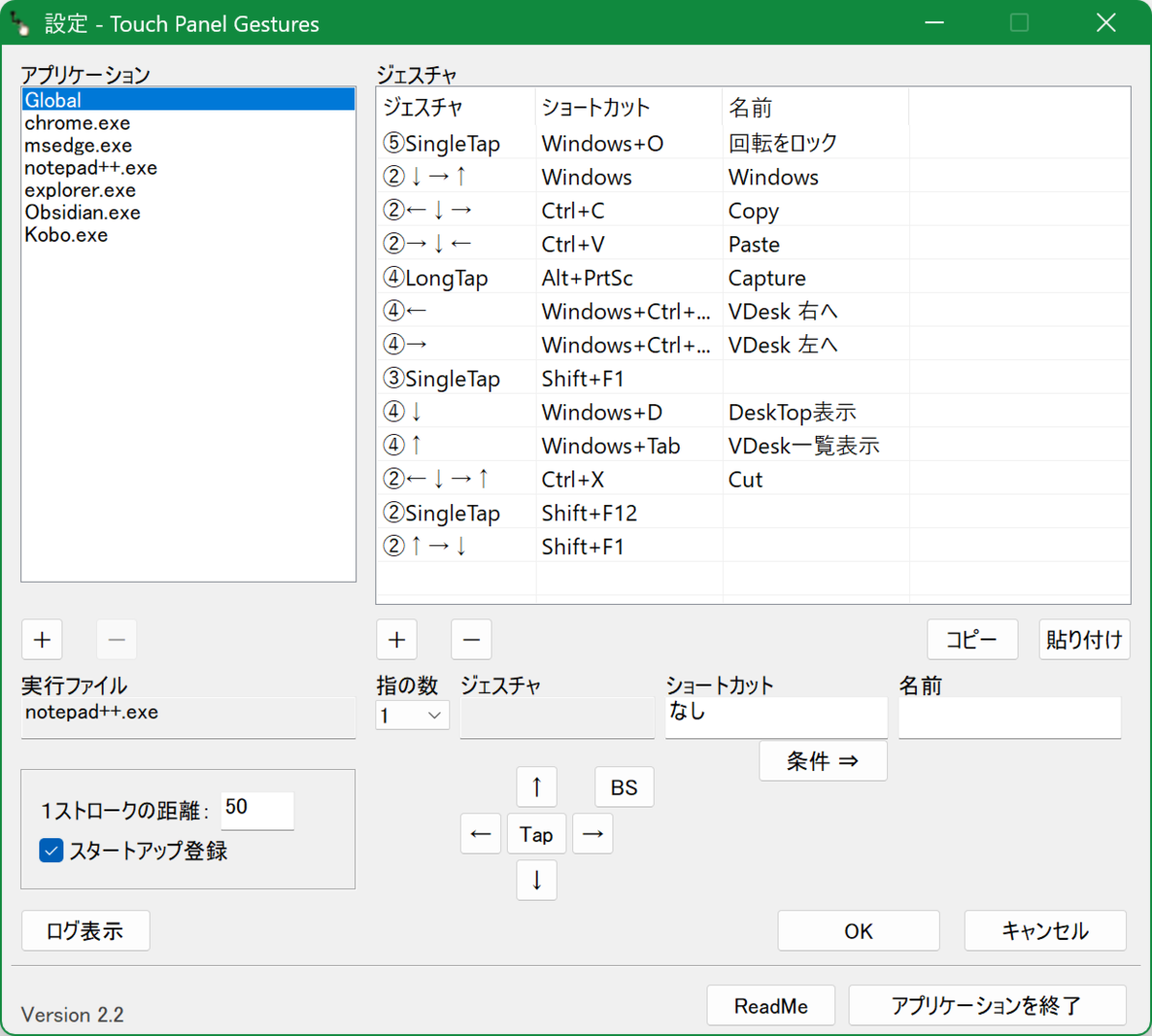This screenshot has width=1152, height=1036.
Task: Open the 条件 condition settings button
Action: 823,760
